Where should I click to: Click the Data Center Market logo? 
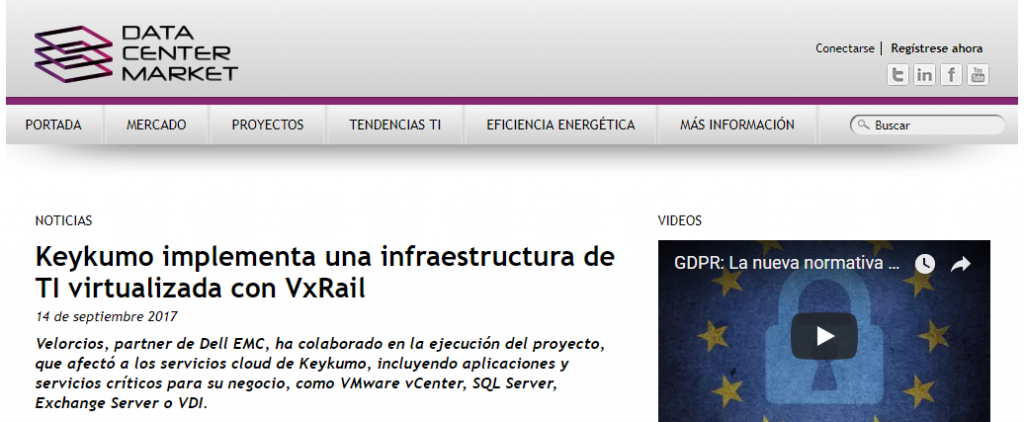(136, 54)
